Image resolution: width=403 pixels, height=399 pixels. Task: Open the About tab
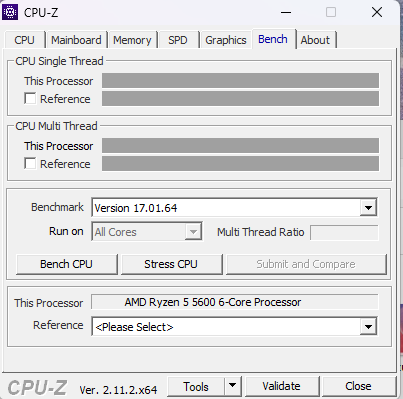(x=315, y=40)
